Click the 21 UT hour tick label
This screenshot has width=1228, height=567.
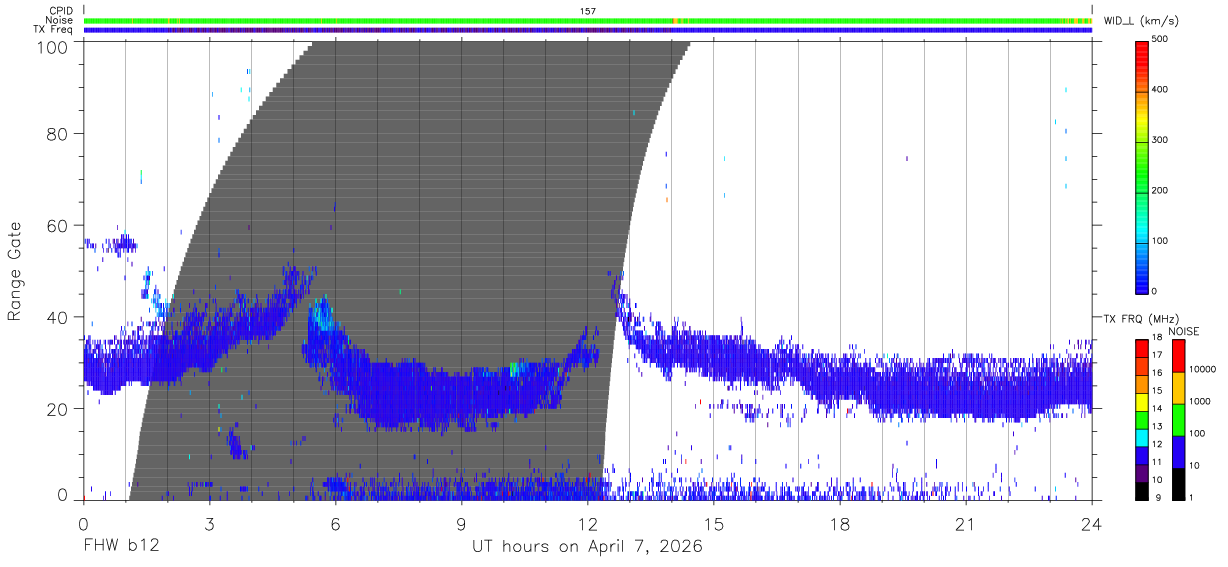click(x=966, y=524)
